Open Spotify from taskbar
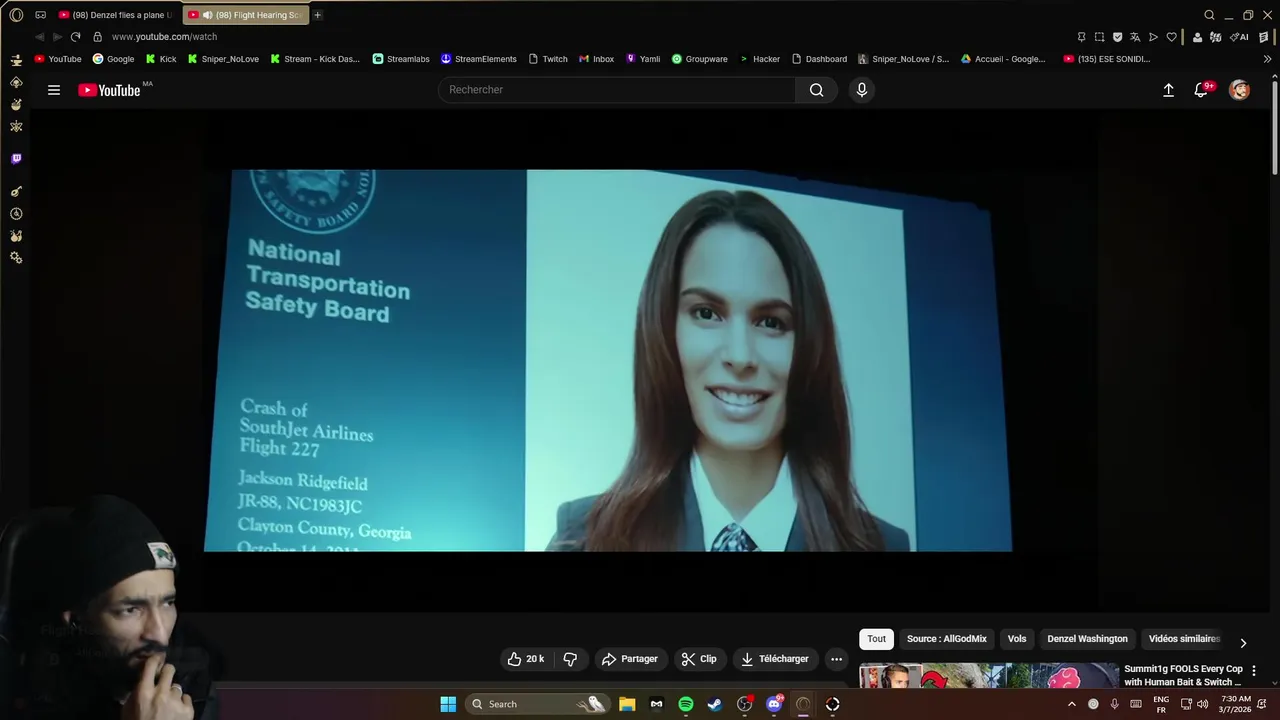This screenshot has width=1280, height=720. click(x=686, y=704)
